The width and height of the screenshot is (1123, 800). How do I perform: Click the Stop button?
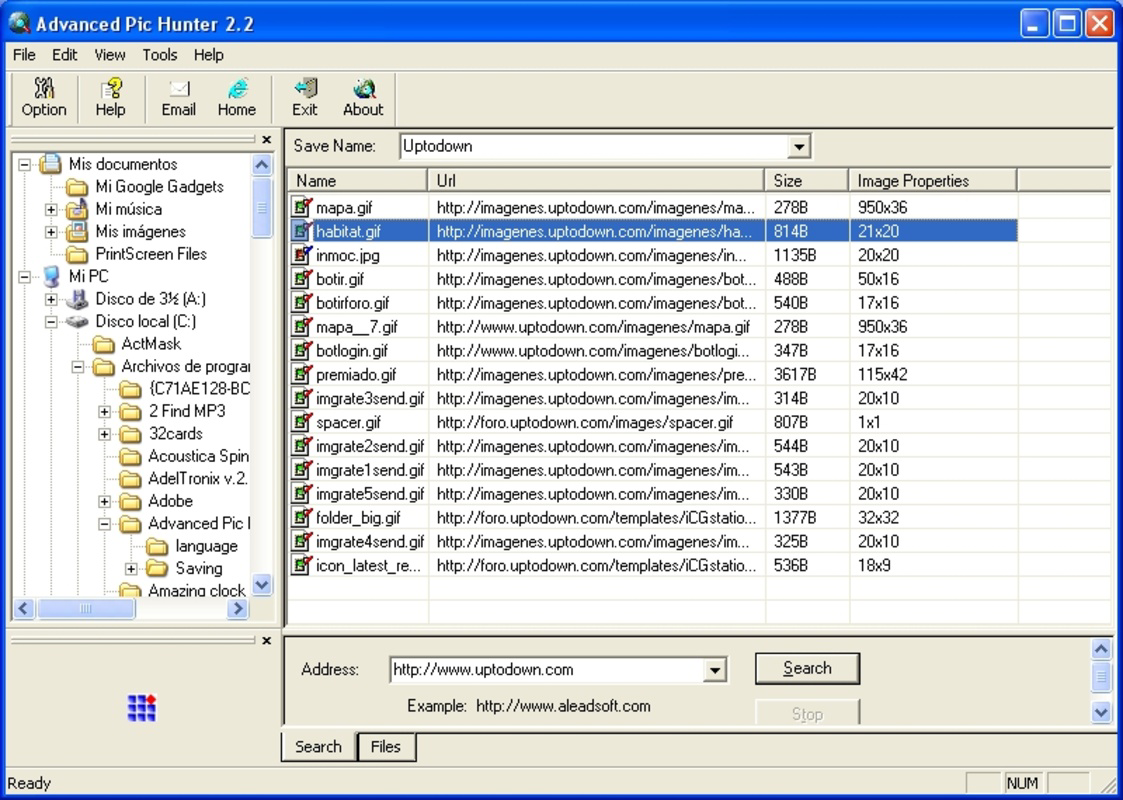(807, 713)
